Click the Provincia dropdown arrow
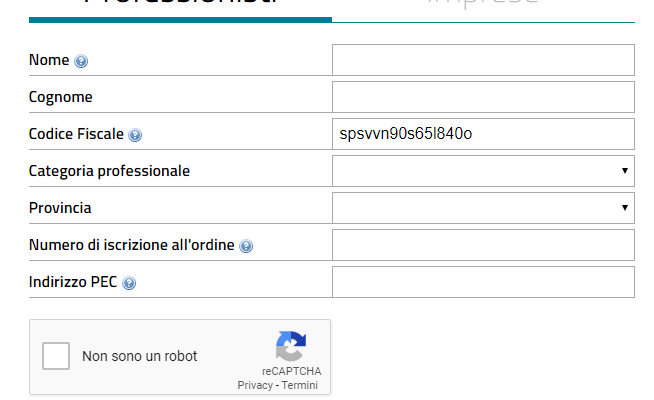654x400 pixels. (x=624, y=208)
